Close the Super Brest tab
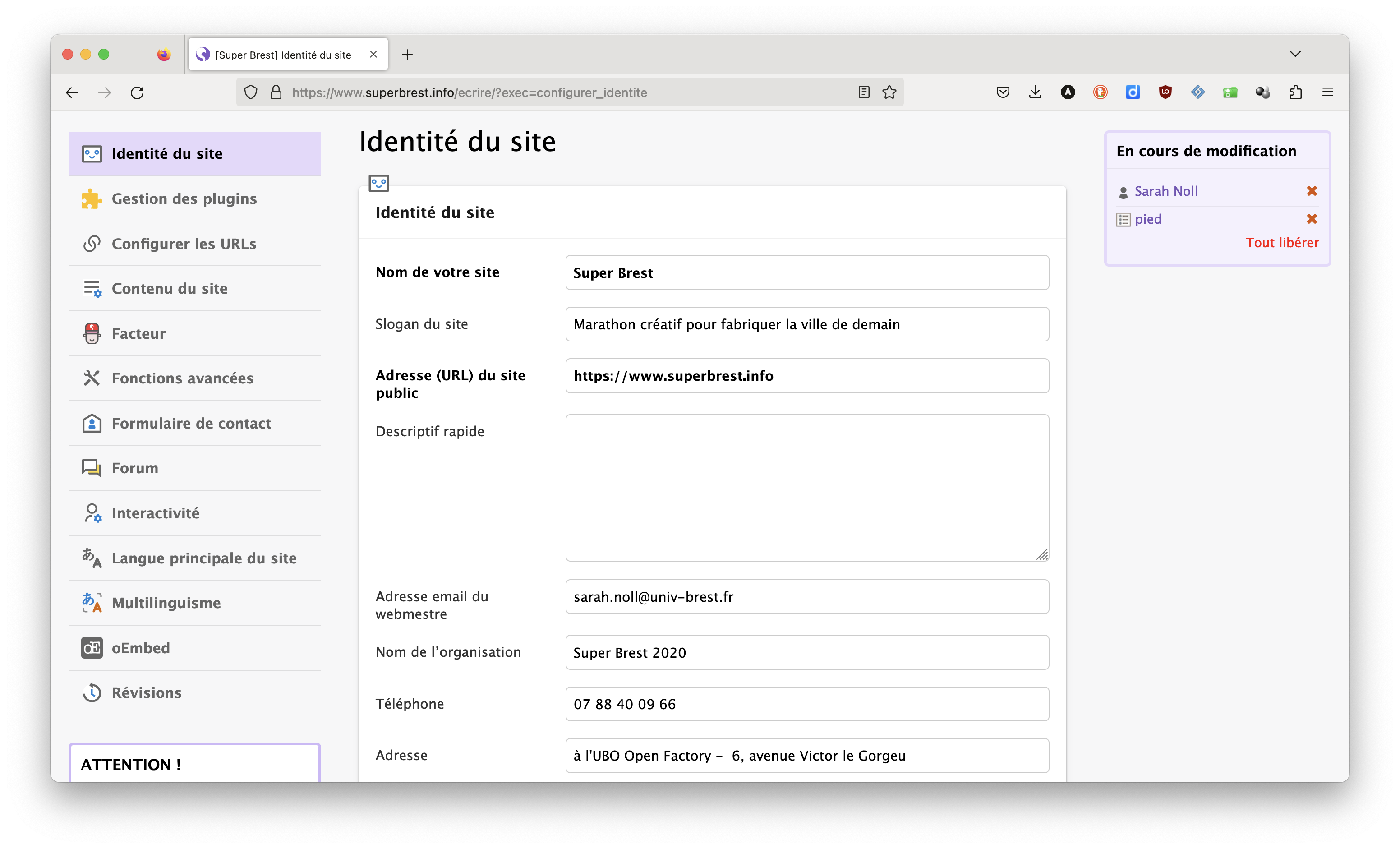Image resolution: width=1400 pixels, height=849 pixels. coord(373,55)
